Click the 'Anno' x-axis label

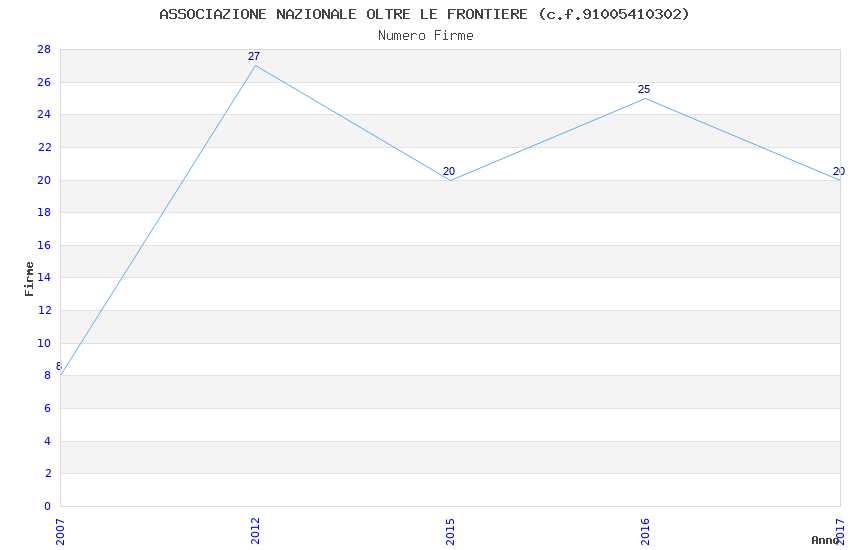(x=825, y=540)
